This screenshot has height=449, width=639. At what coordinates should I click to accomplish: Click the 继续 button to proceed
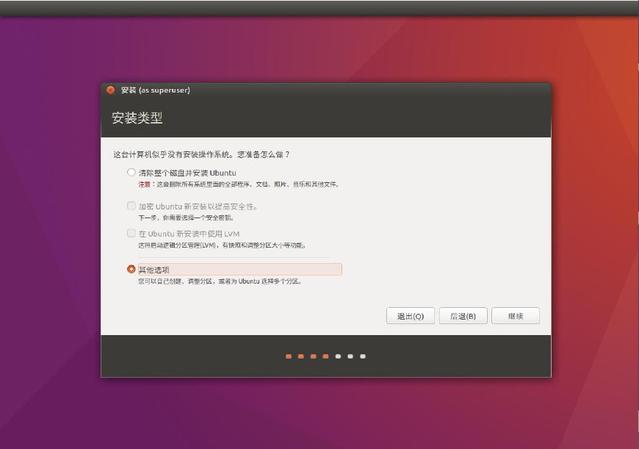(516, 316)
